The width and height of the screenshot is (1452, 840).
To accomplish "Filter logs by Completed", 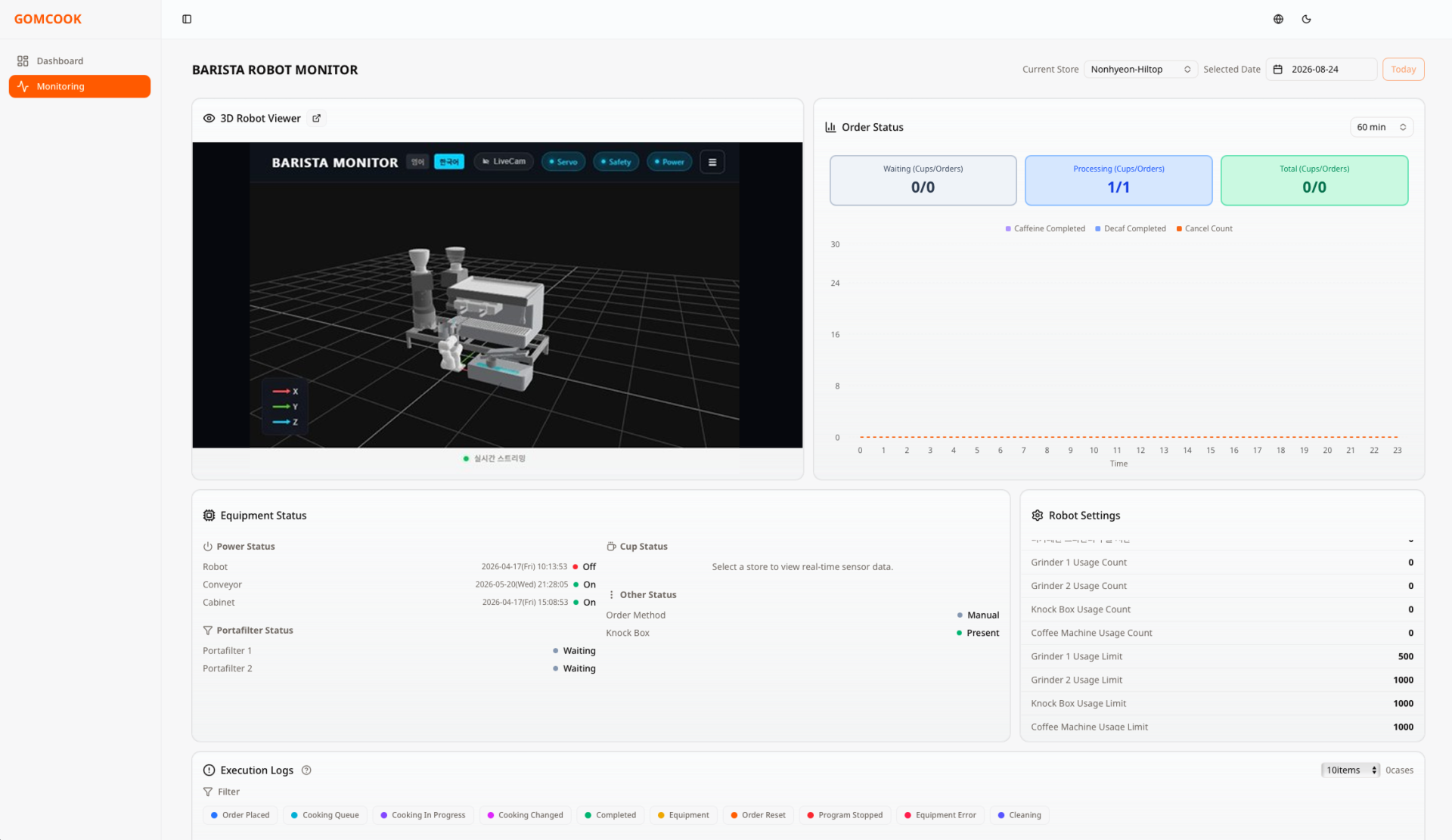I will coord(610,815).
